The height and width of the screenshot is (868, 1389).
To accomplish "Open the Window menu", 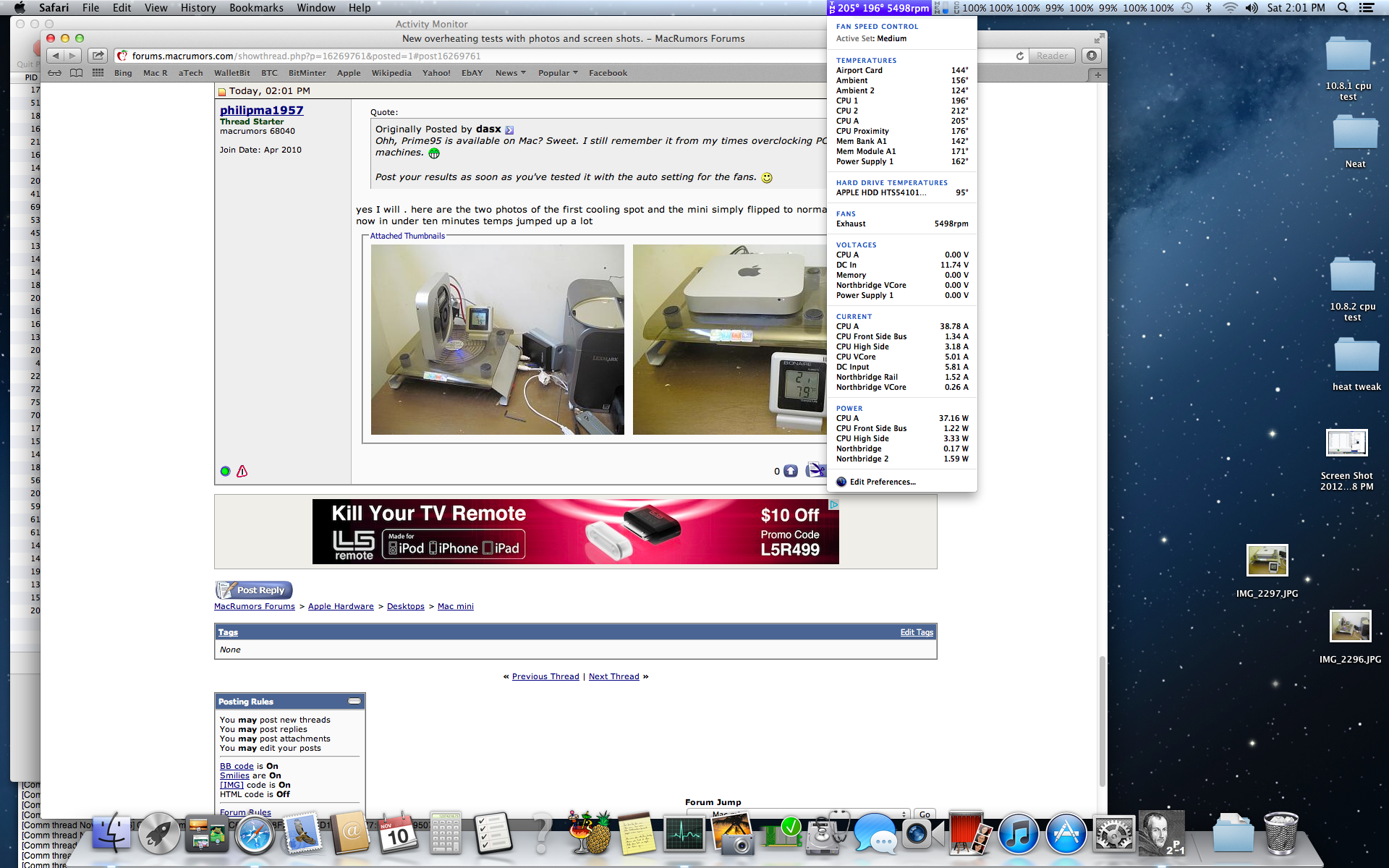I will tap(316, 8).
